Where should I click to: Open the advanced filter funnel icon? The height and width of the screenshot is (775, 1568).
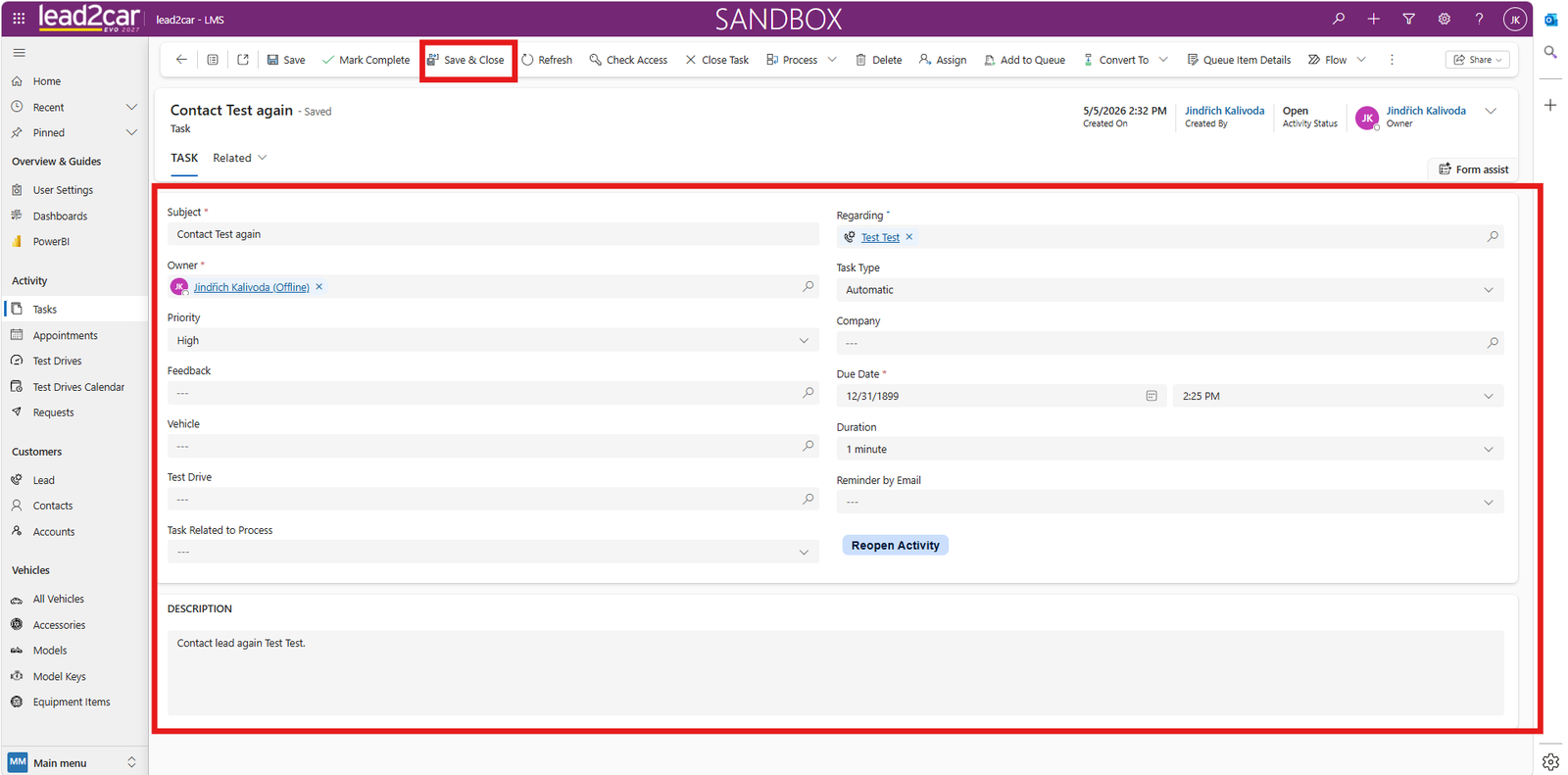click(x=1408, y=19)
